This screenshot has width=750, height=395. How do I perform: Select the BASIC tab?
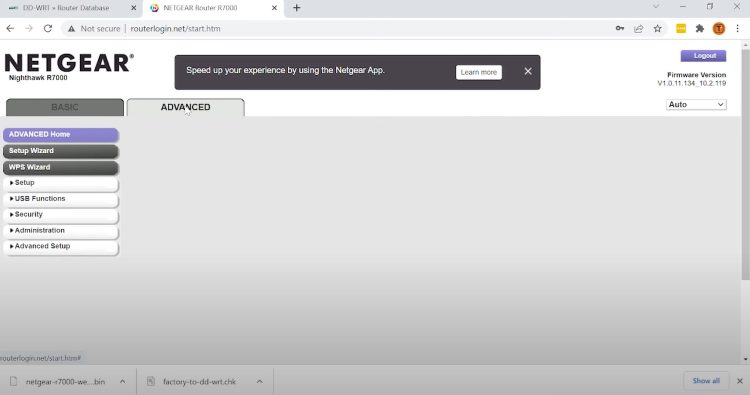pos(65,107)
